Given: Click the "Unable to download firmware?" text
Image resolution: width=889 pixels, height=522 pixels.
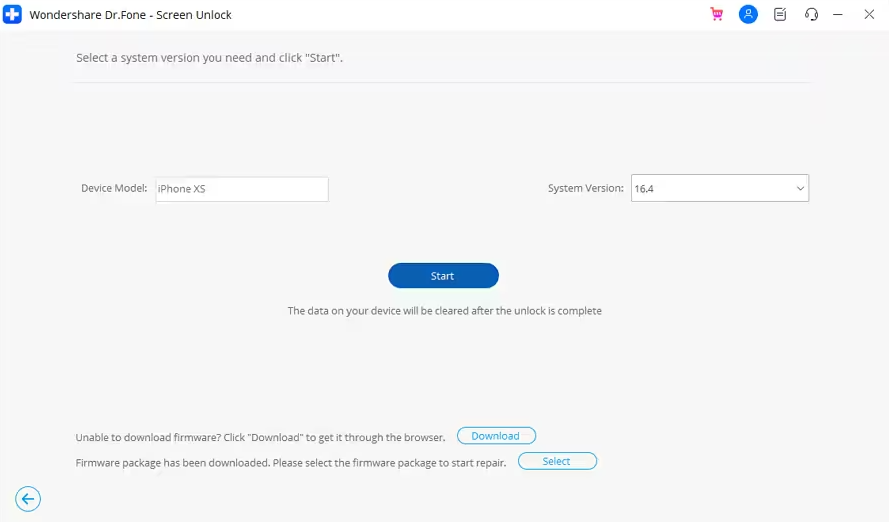Looking at the screenshot, I should tap(148, 438).
